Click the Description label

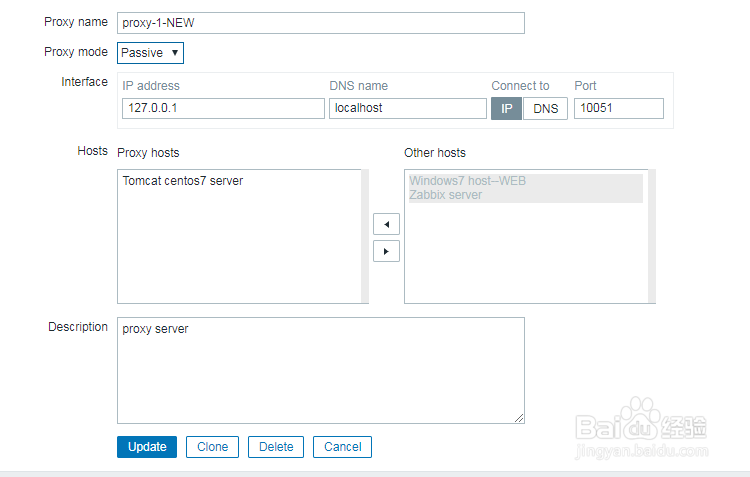pos(78,327)
